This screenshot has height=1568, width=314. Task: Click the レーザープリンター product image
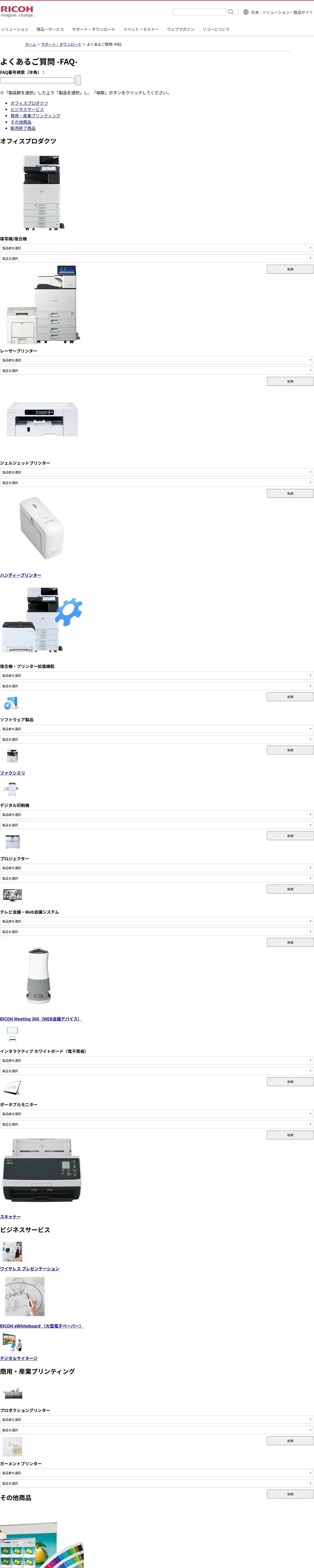(43, 304)
